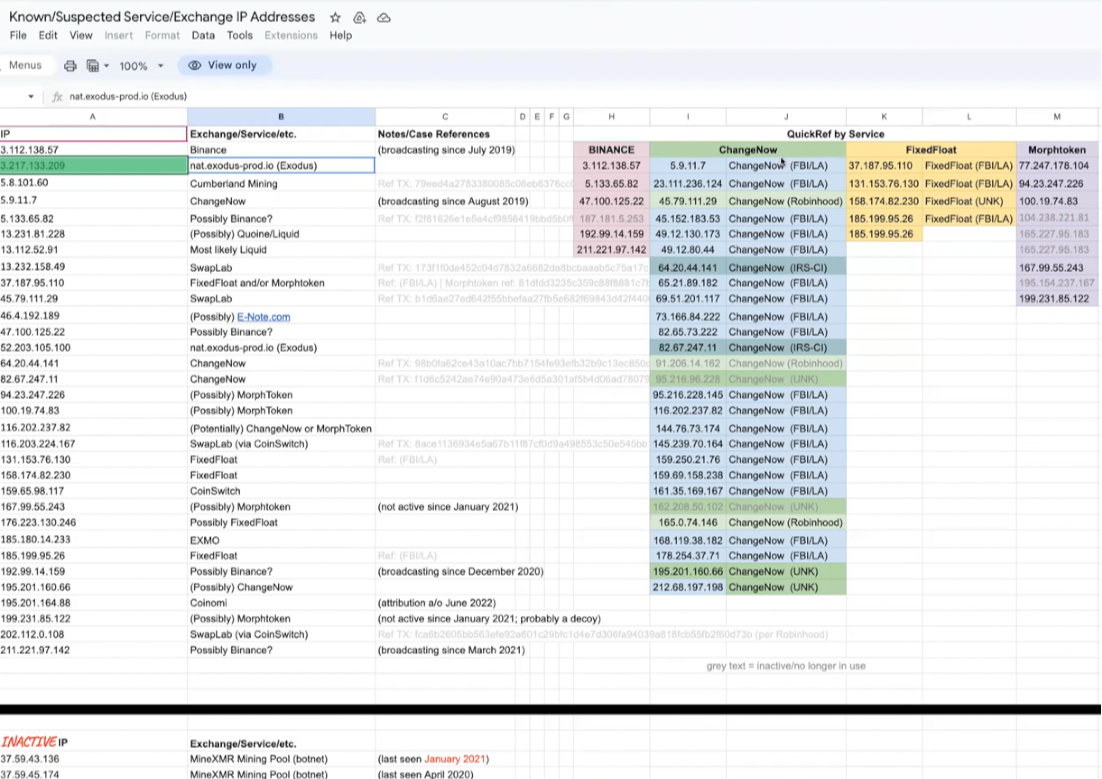Select the Coinomi cell
This screenshot has width=1102, height=779.
[281, 603]
